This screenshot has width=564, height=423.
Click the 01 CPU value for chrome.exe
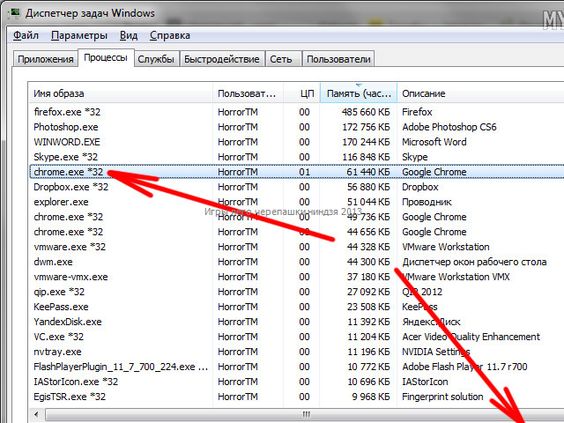coord(304,172)
